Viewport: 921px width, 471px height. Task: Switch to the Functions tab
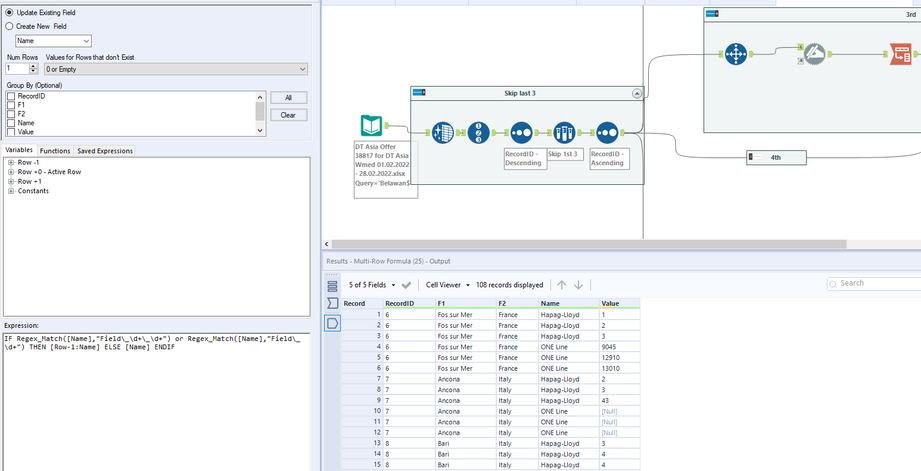tap(55, 151)
